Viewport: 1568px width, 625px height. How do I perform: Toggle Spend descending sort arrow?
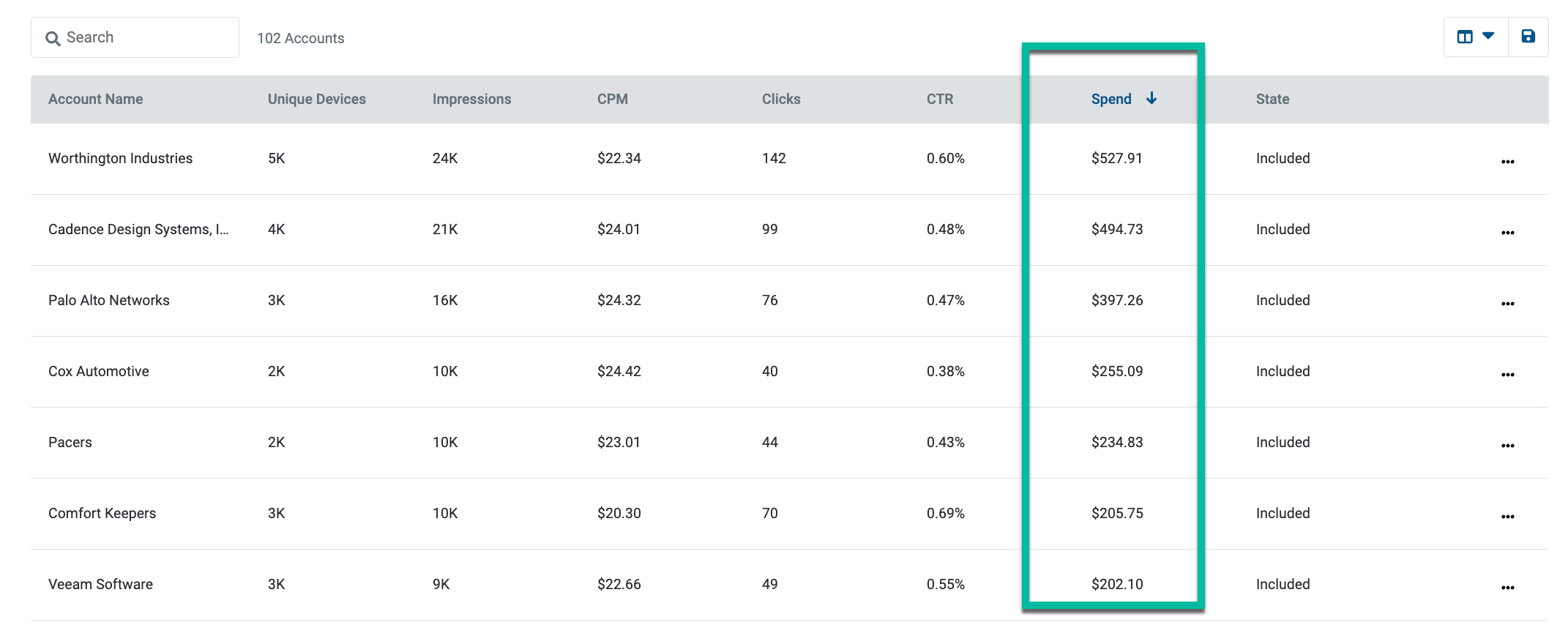tap(1151, 98)
